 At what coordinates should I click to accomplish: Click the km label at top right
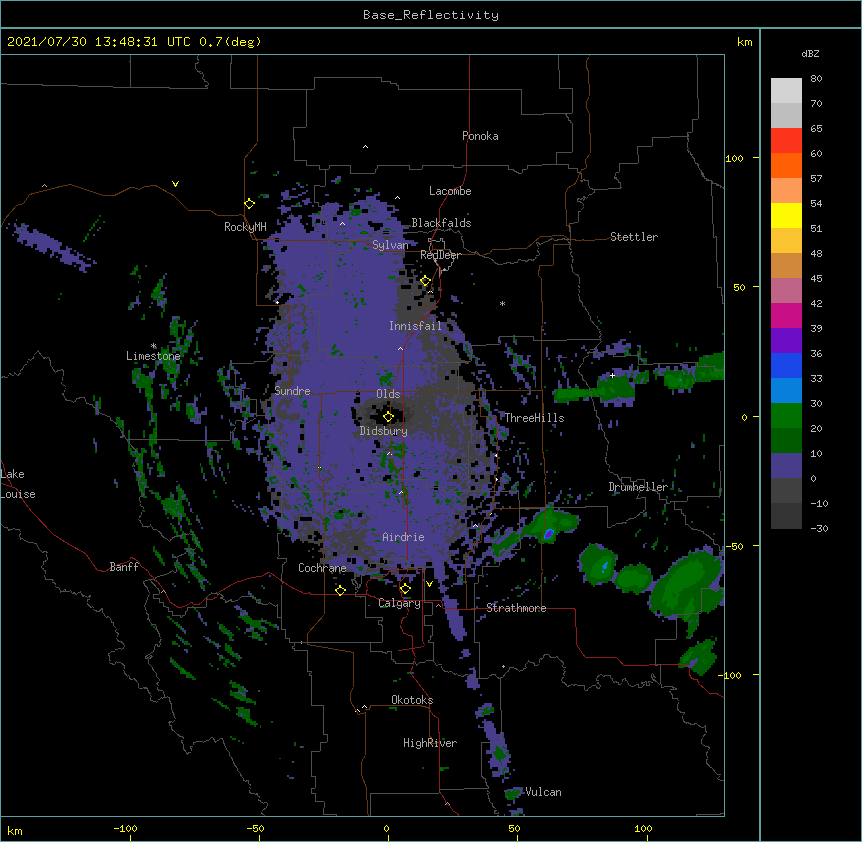(745, 42)
